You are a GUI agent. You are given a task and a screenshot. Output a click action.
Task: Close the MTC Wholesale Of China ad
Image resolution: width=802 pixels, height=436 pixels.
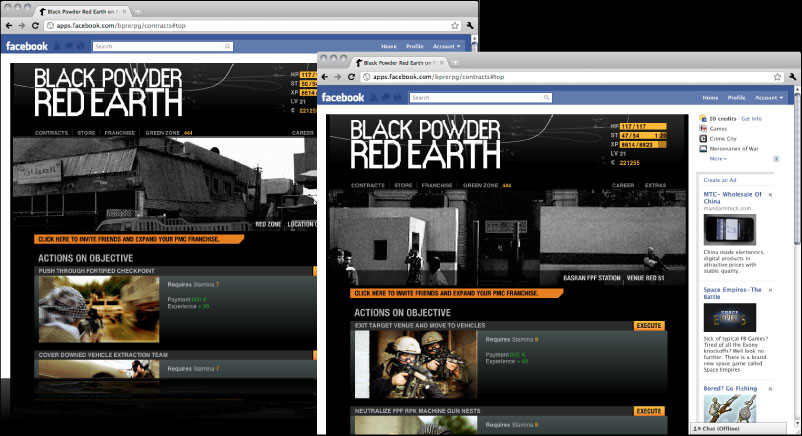[x=770, y=195]
